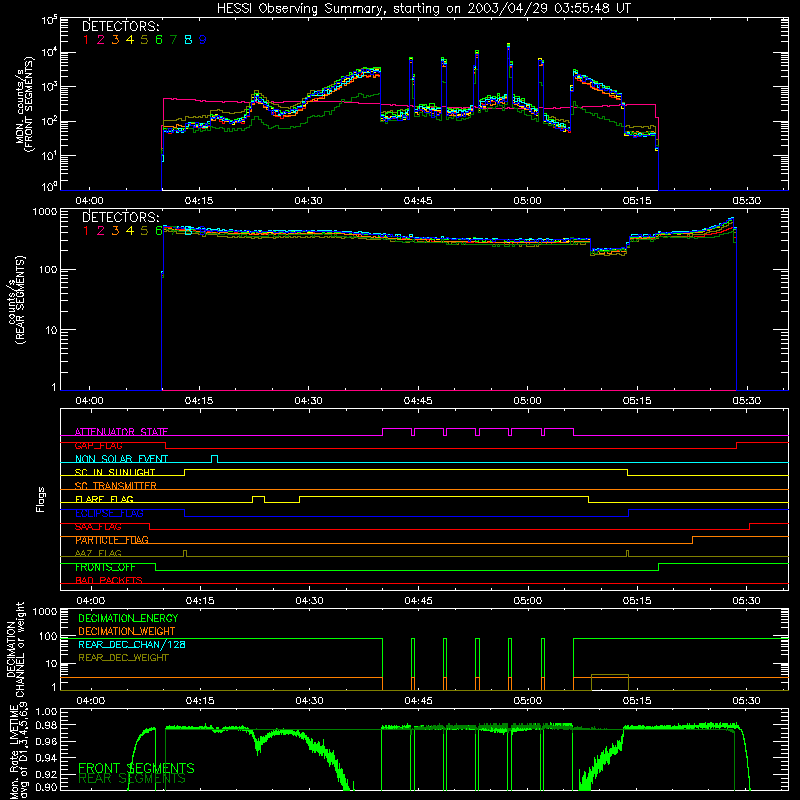This screenshot has width=800, height=800.
Task: Click 1000 y-tick on rear segments plot
Action: 45,212
